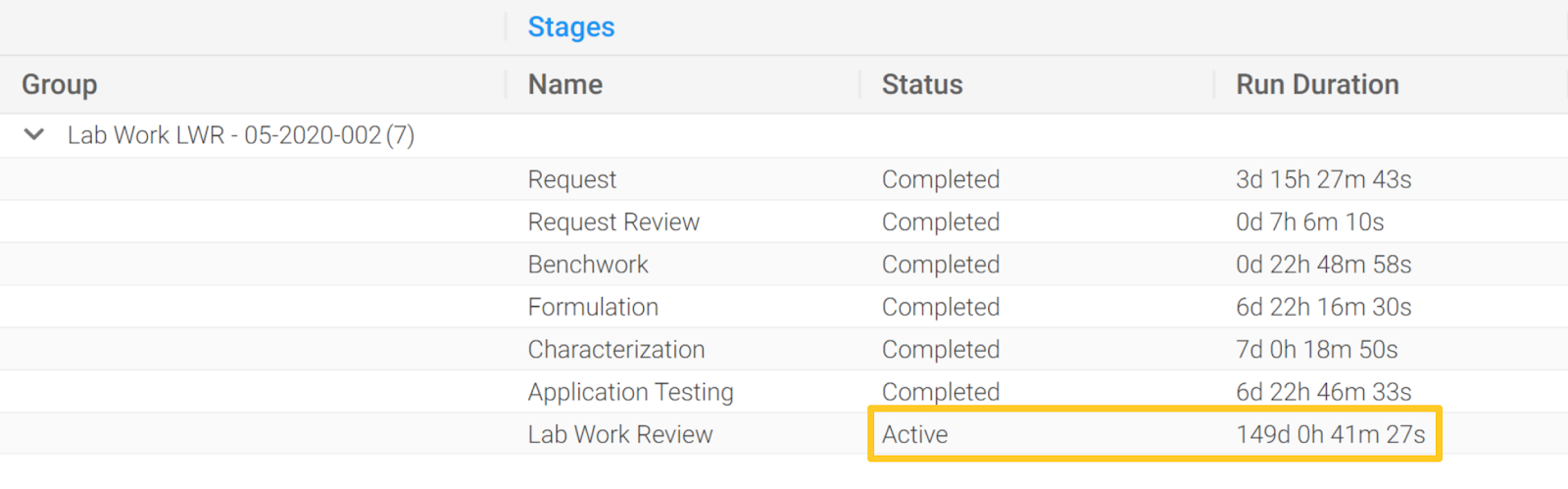Click the 149d 0h 41m 27s duration
This screenshot has height=489, width=1568.
click(x=1331, y=434)
